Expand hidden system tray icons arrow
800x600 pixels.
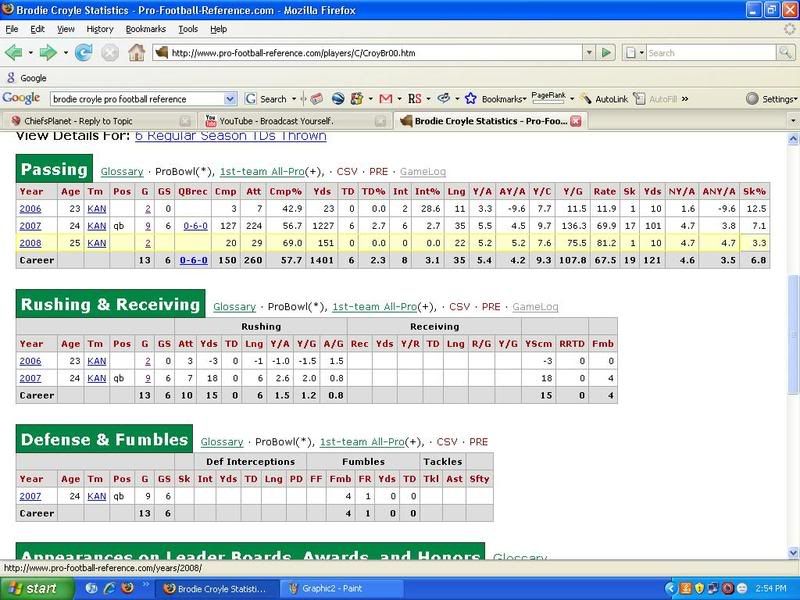tap(671, 589)
